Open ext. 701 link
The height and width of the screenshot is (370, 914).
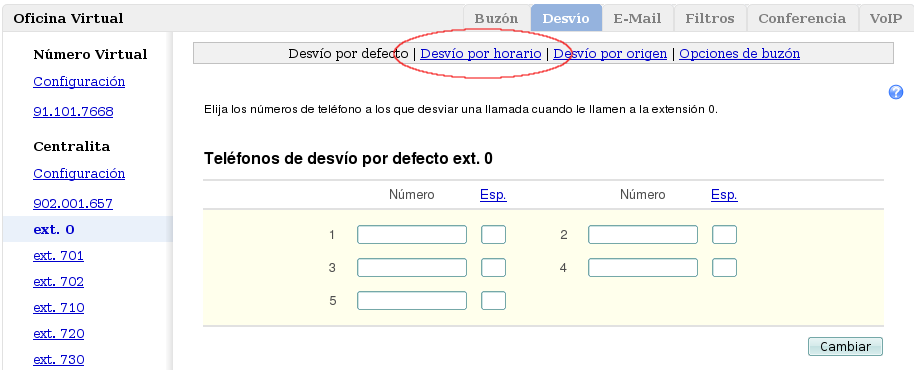click(x=58, y=256)
